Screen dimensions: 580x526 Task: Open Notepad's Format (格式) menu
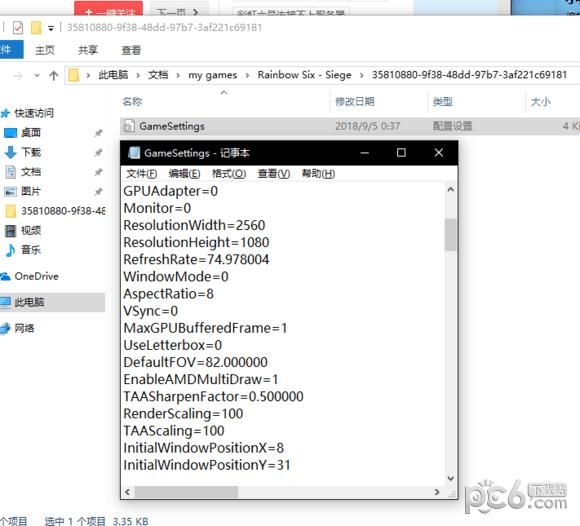[229, 173]
